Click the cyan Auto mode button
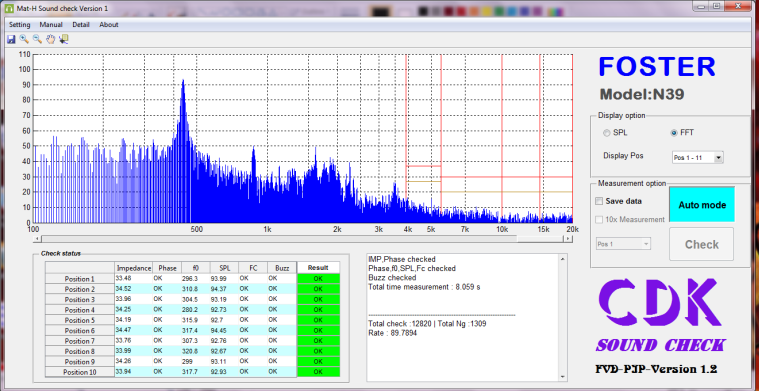 (701, 205)
